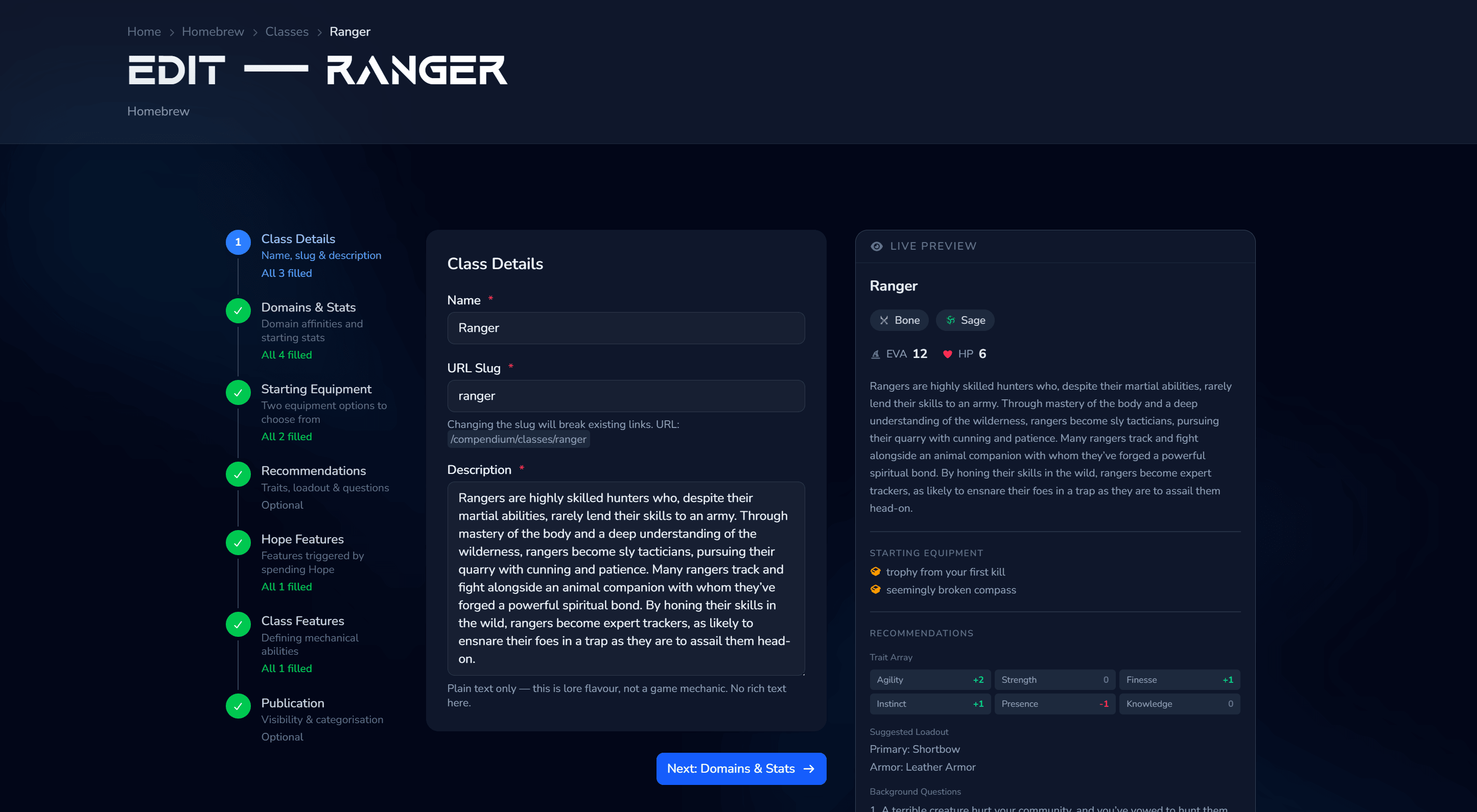The width and height of the screenshot is (1477, 812).
Task: Click the STARTING EQUIPMENT section heading
Action: pos(926,553)
